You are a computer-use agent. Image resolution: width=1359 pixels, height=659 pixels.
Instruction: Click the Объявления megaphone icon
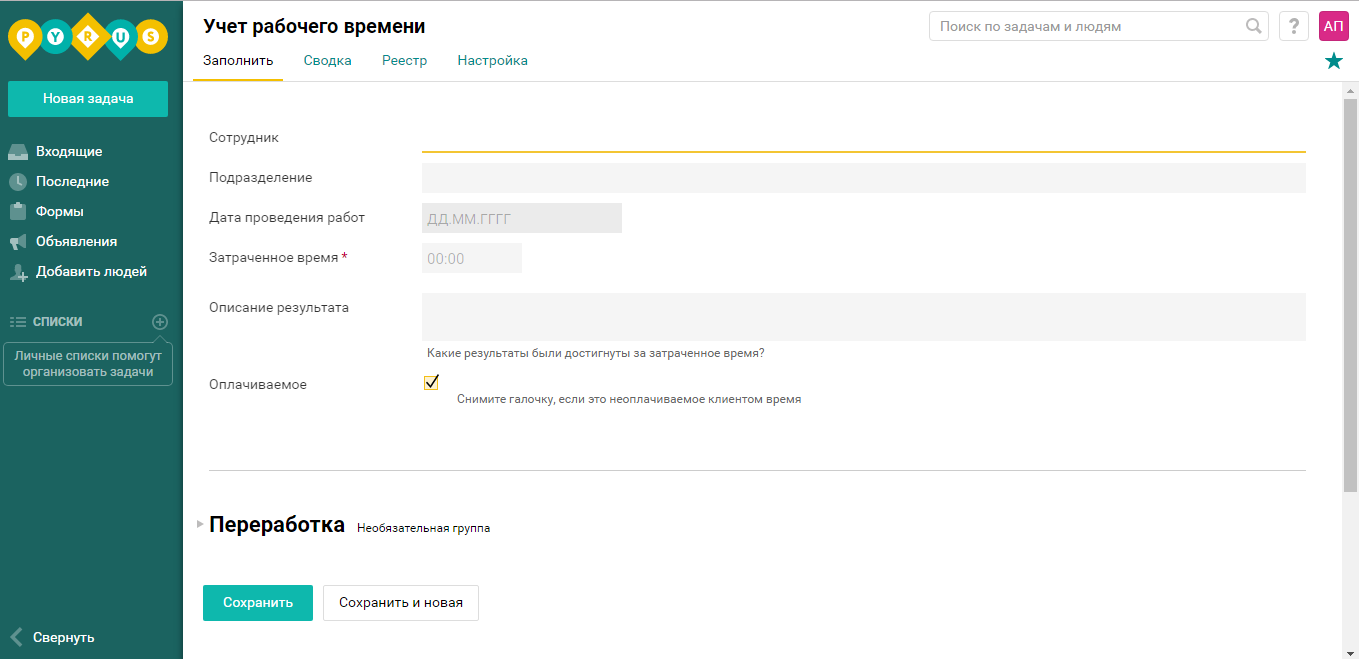point(19,241)
